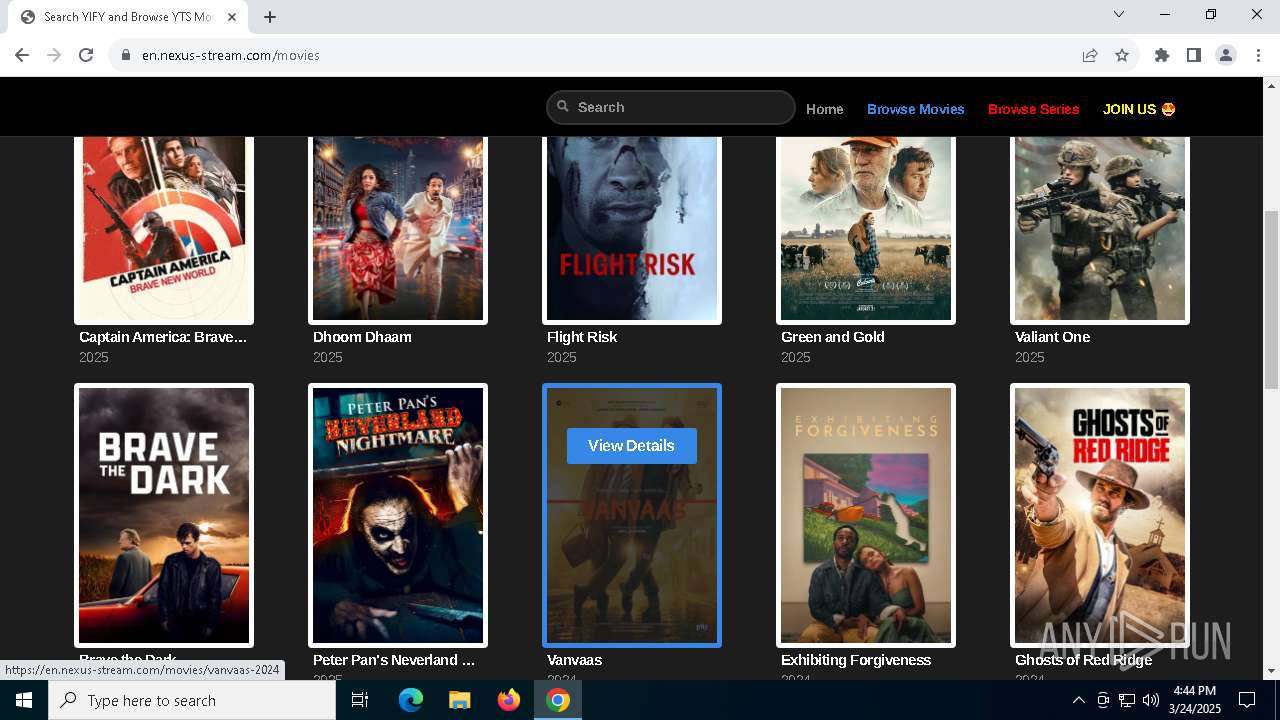Viewport: 1280px width, 720px height.
Task: Open the Flight Risk poster
Action: (632, 229)
